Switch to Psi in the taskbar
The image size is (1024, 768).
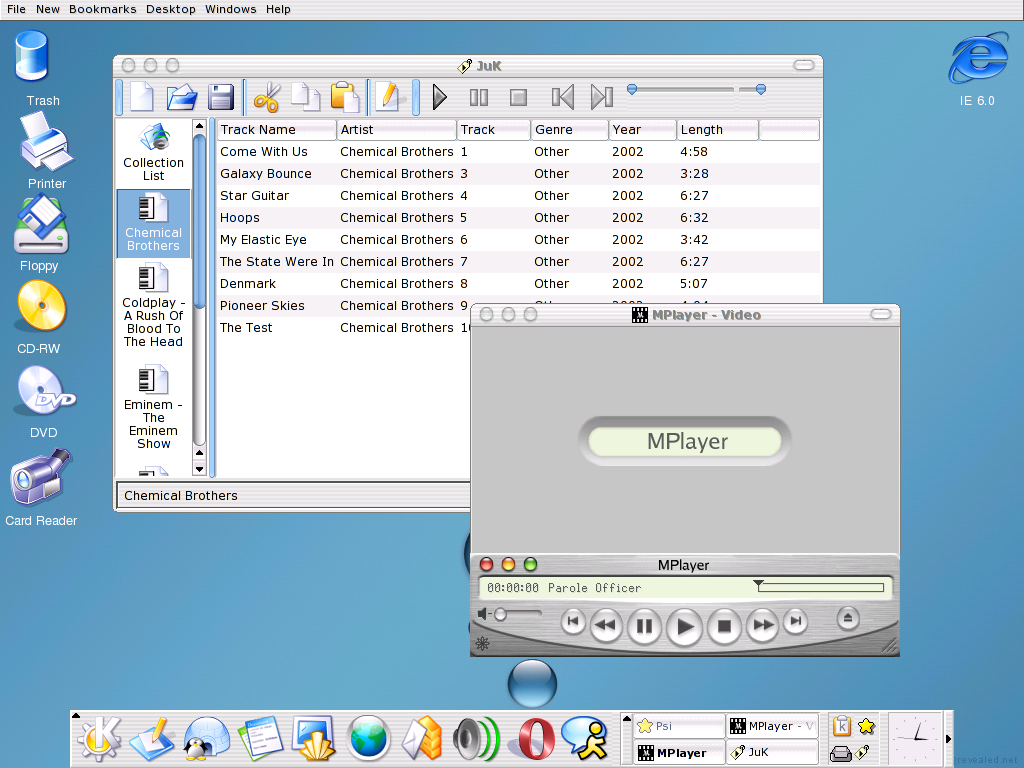tap(679, 726)
